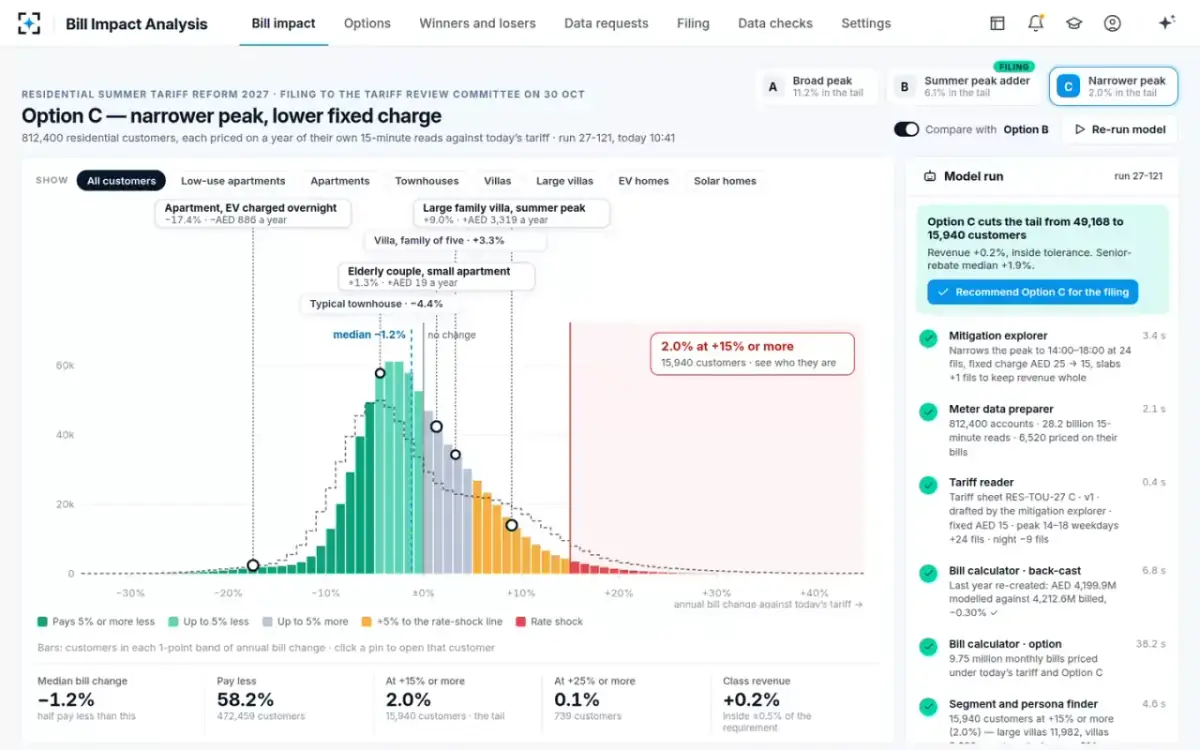Open the Villa family of five pin

click(455, 454)
